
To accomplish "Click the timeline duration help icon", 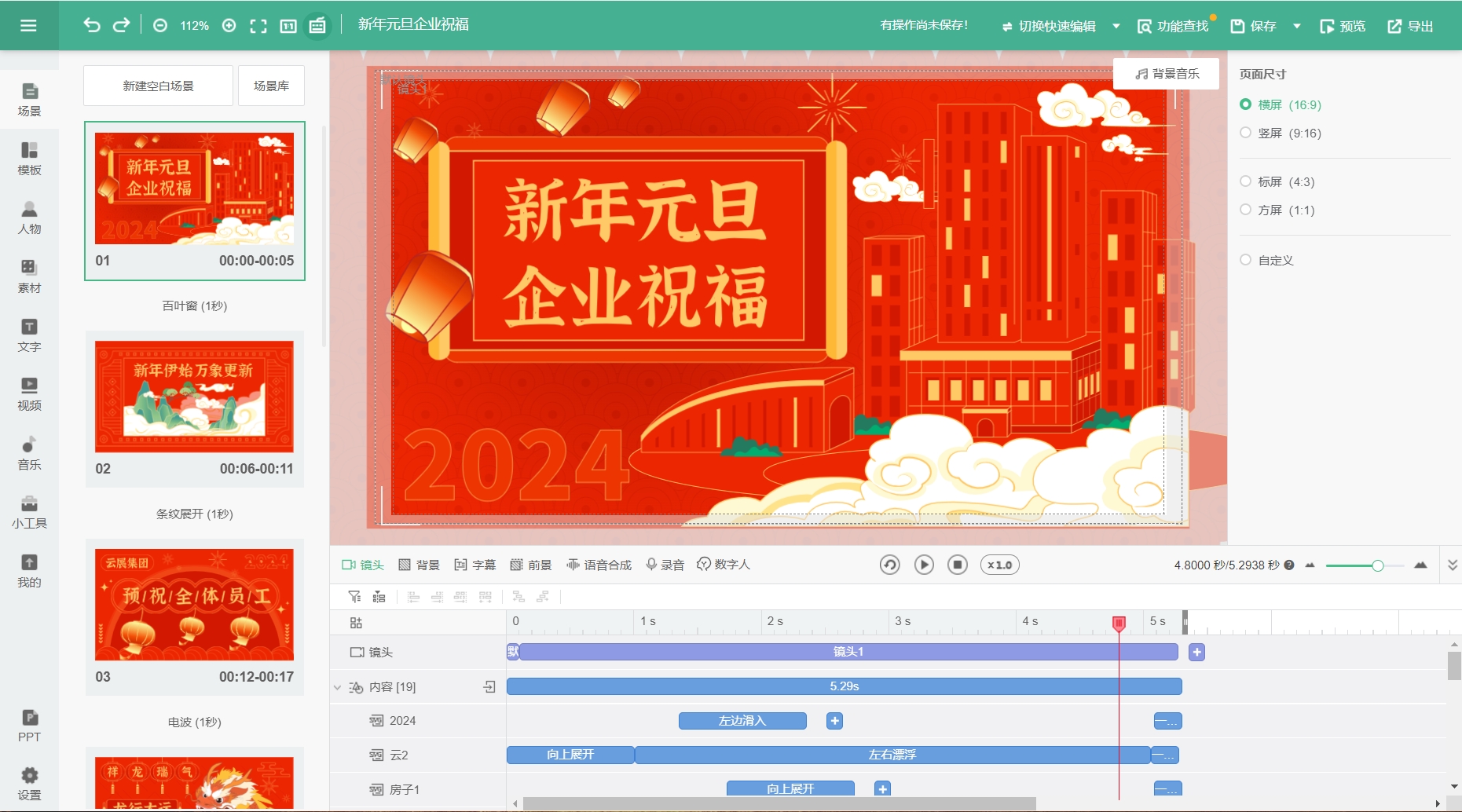I will click(x=1289, y=565).
